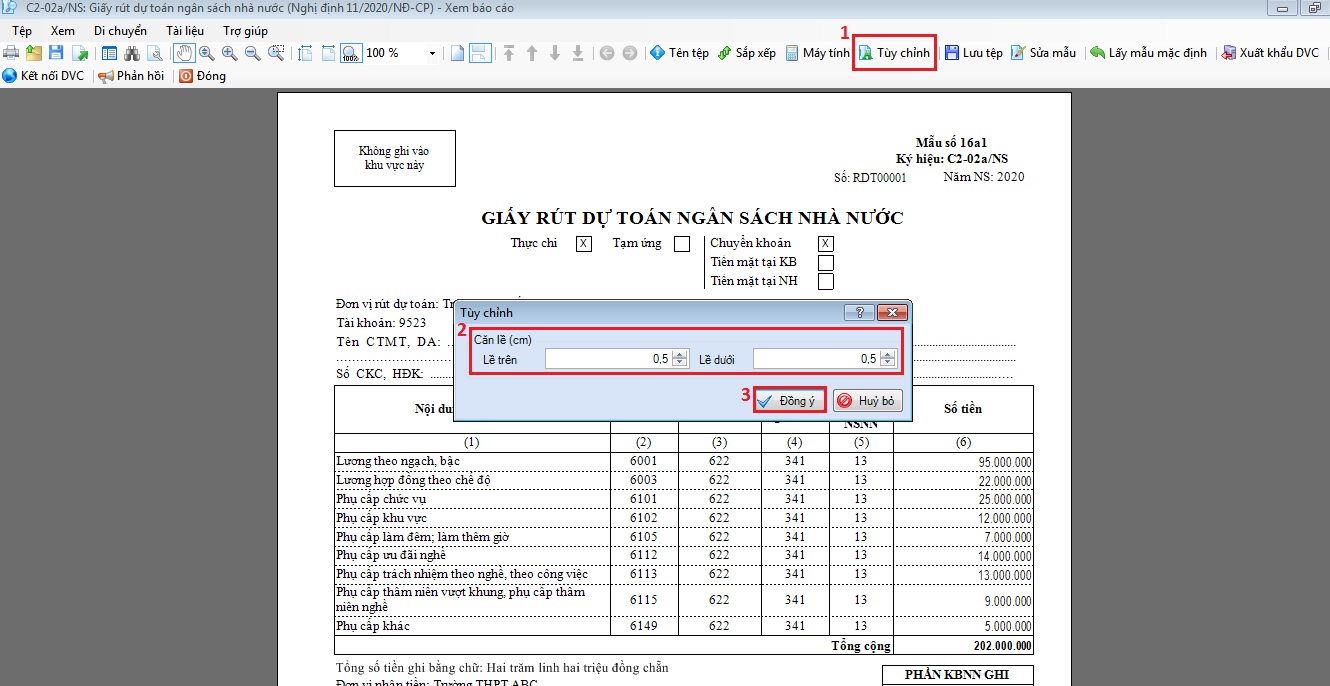This screenshot has height=686, width=1330.
Task: Select the zoom-to-selection marquee icon
Action: (x=276, y=53)
